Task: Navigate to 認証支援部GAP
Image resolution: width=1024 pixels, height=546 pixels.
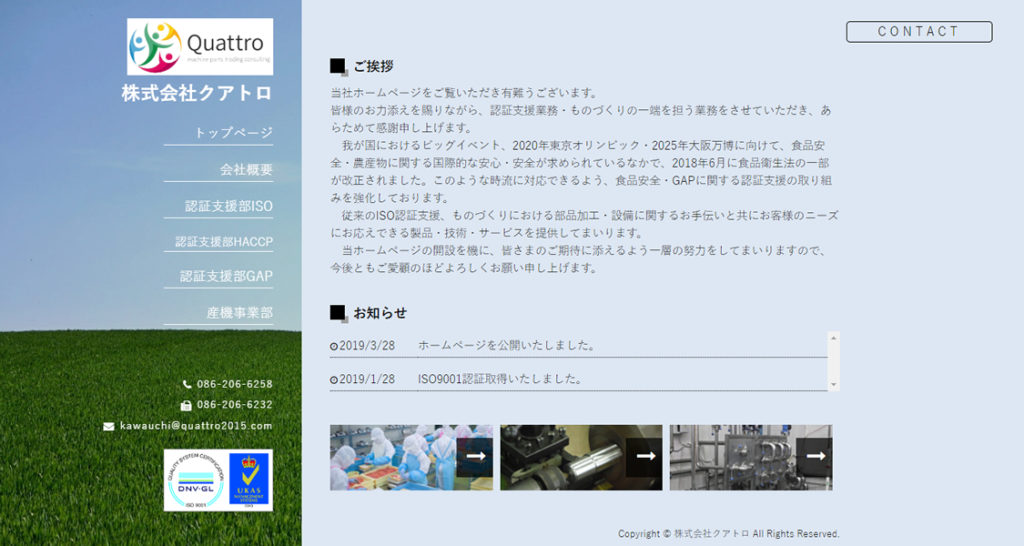Action: [226, 276]
